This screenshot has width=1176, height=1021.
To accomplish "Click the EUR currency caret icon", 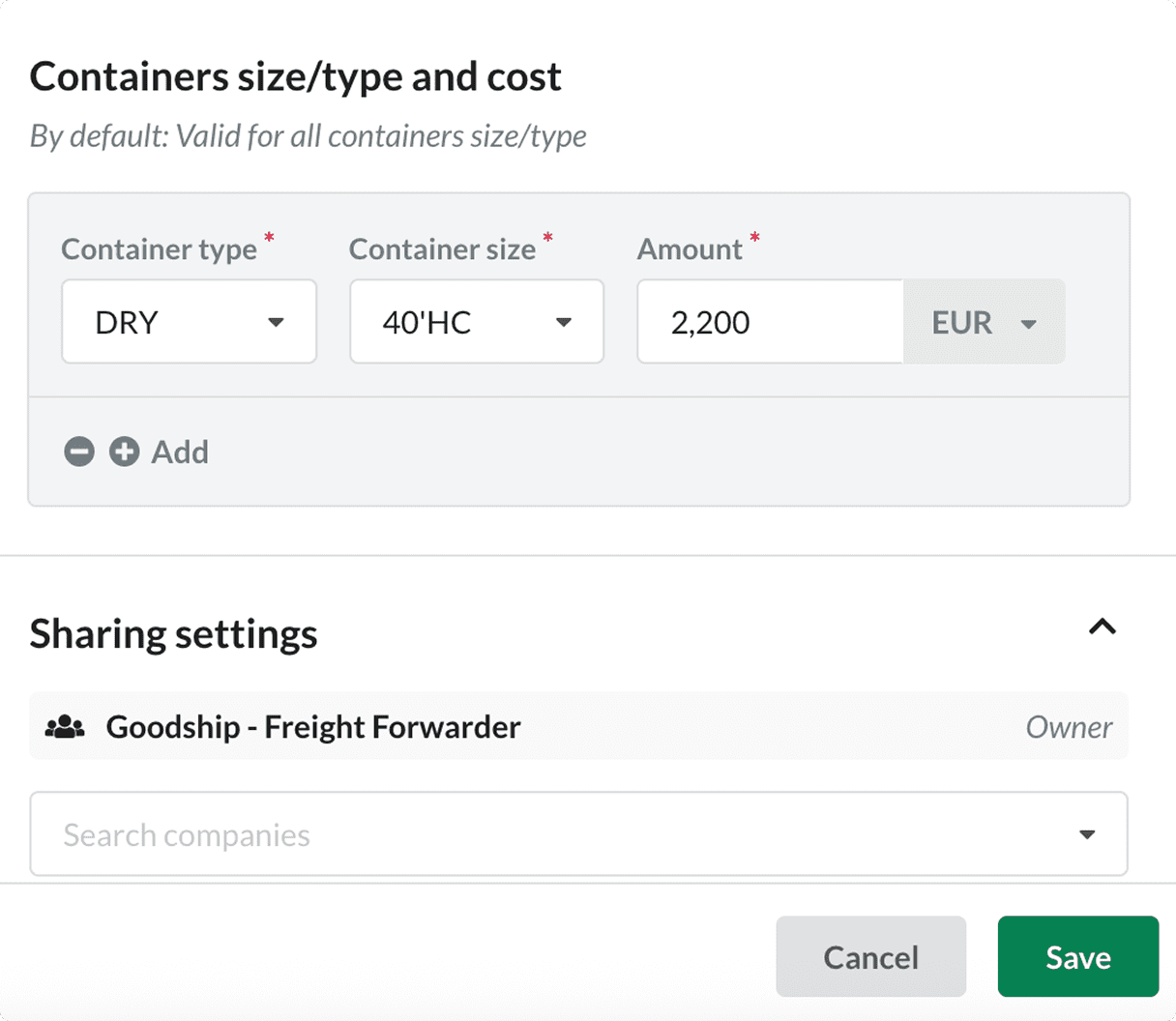I will tap(1029, 325).
